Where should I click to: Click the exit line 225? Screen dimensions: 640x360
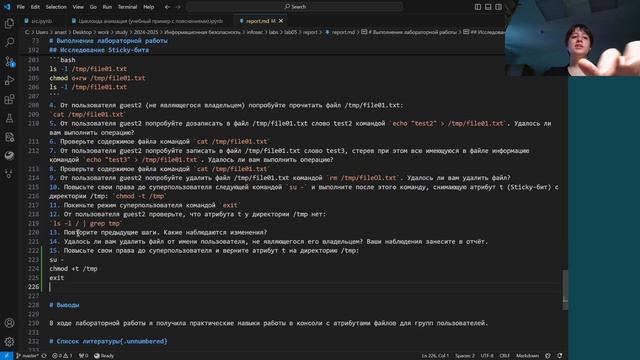tap(57, 278)
